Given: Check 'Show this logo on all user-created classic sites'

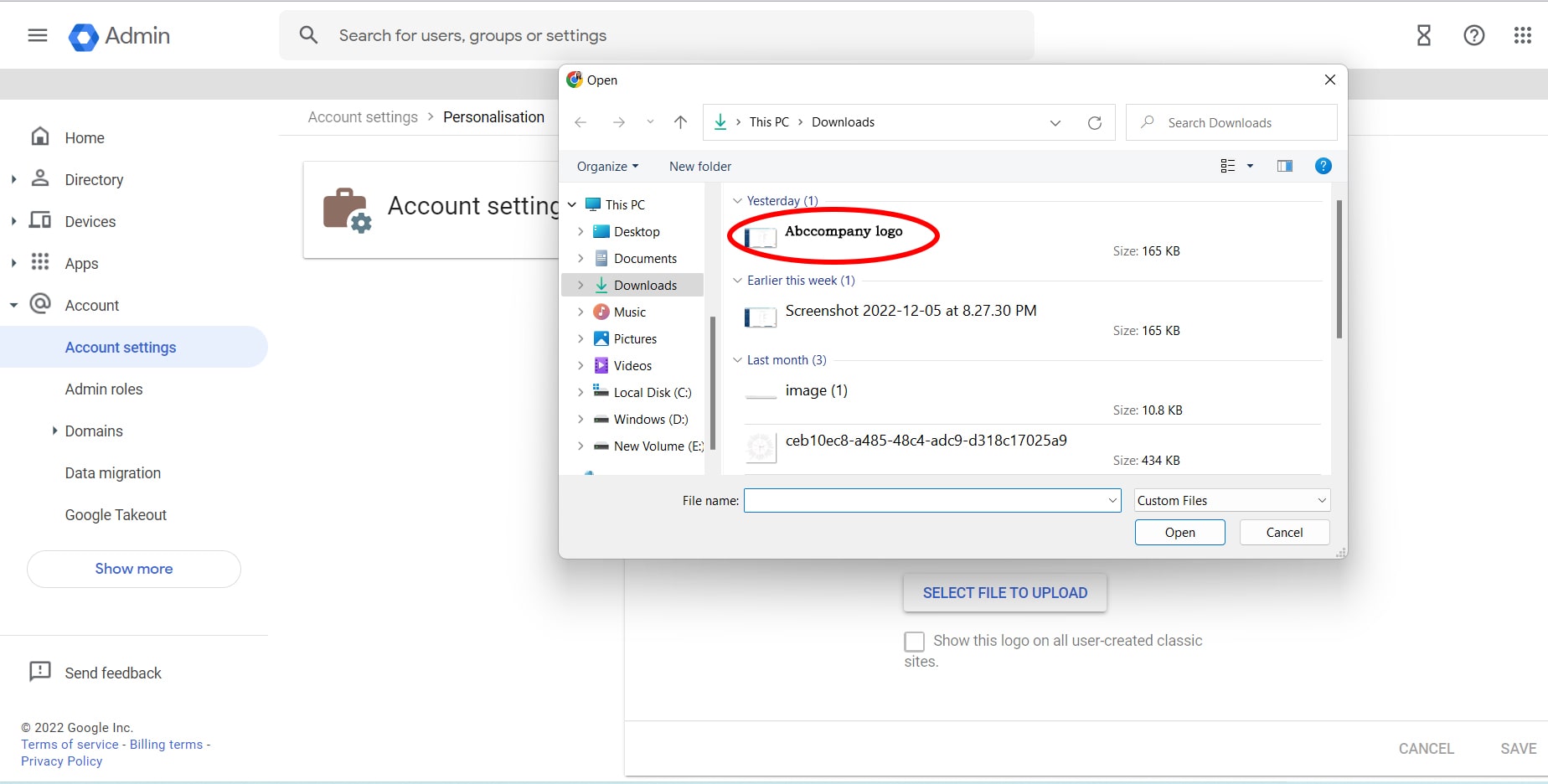Looking at the screenshot, I should tap(914, 642).
